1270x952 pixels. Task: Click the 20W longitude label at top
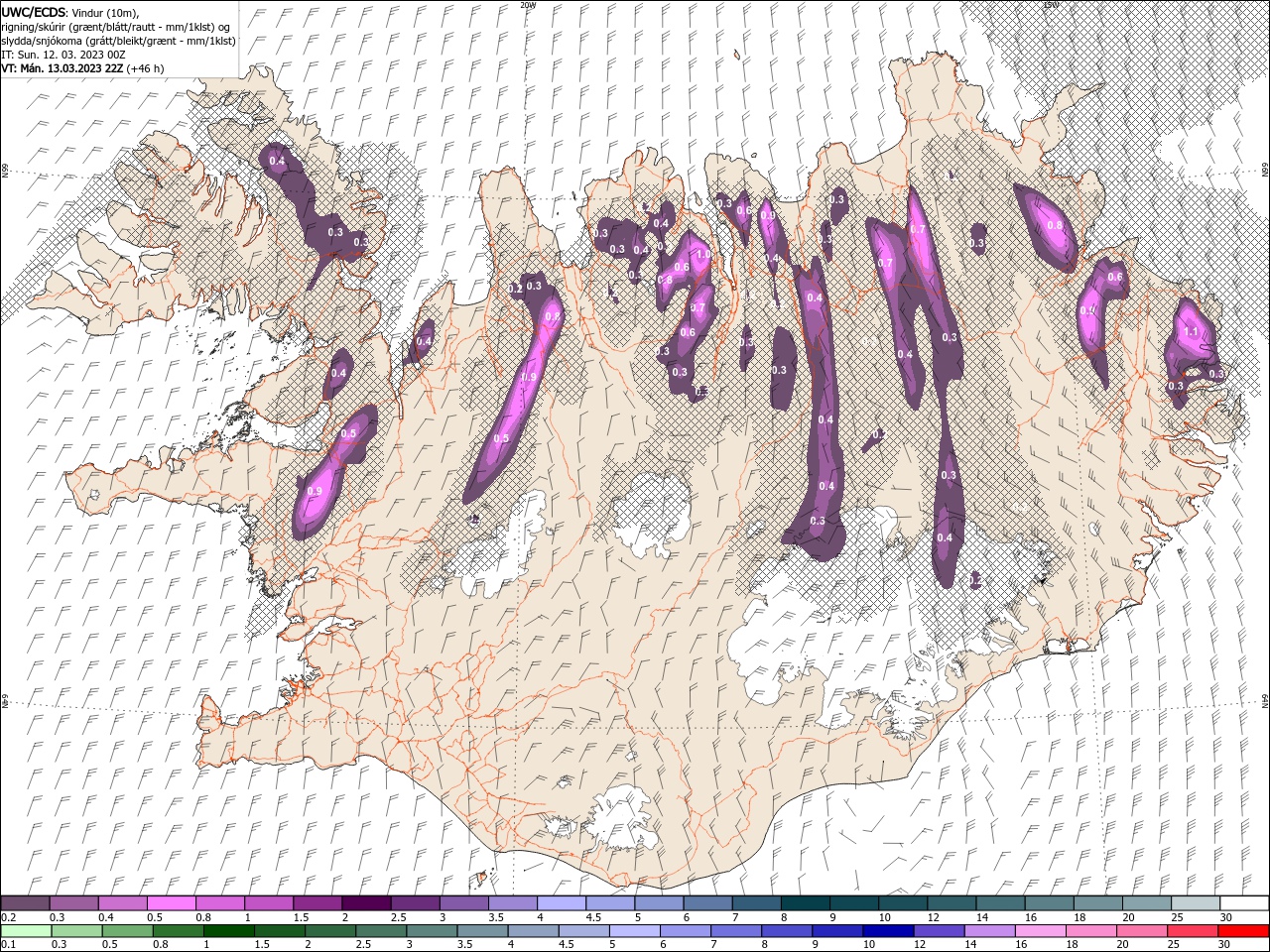[x=528, y=5]
